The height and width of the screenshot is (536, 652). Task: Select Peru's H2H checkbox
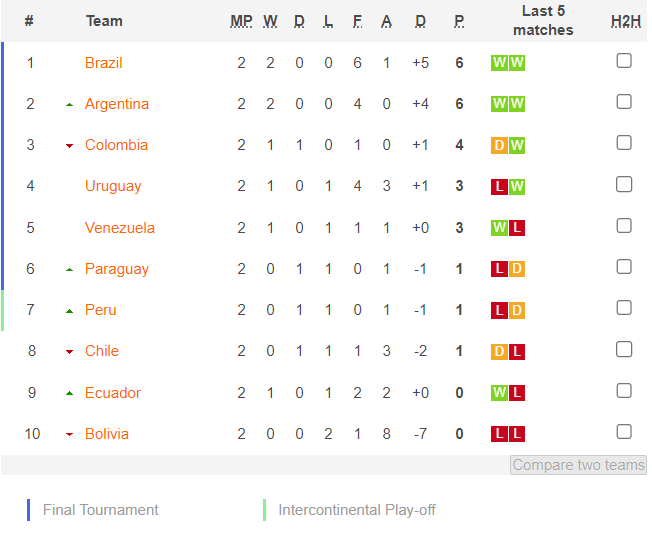624,308
